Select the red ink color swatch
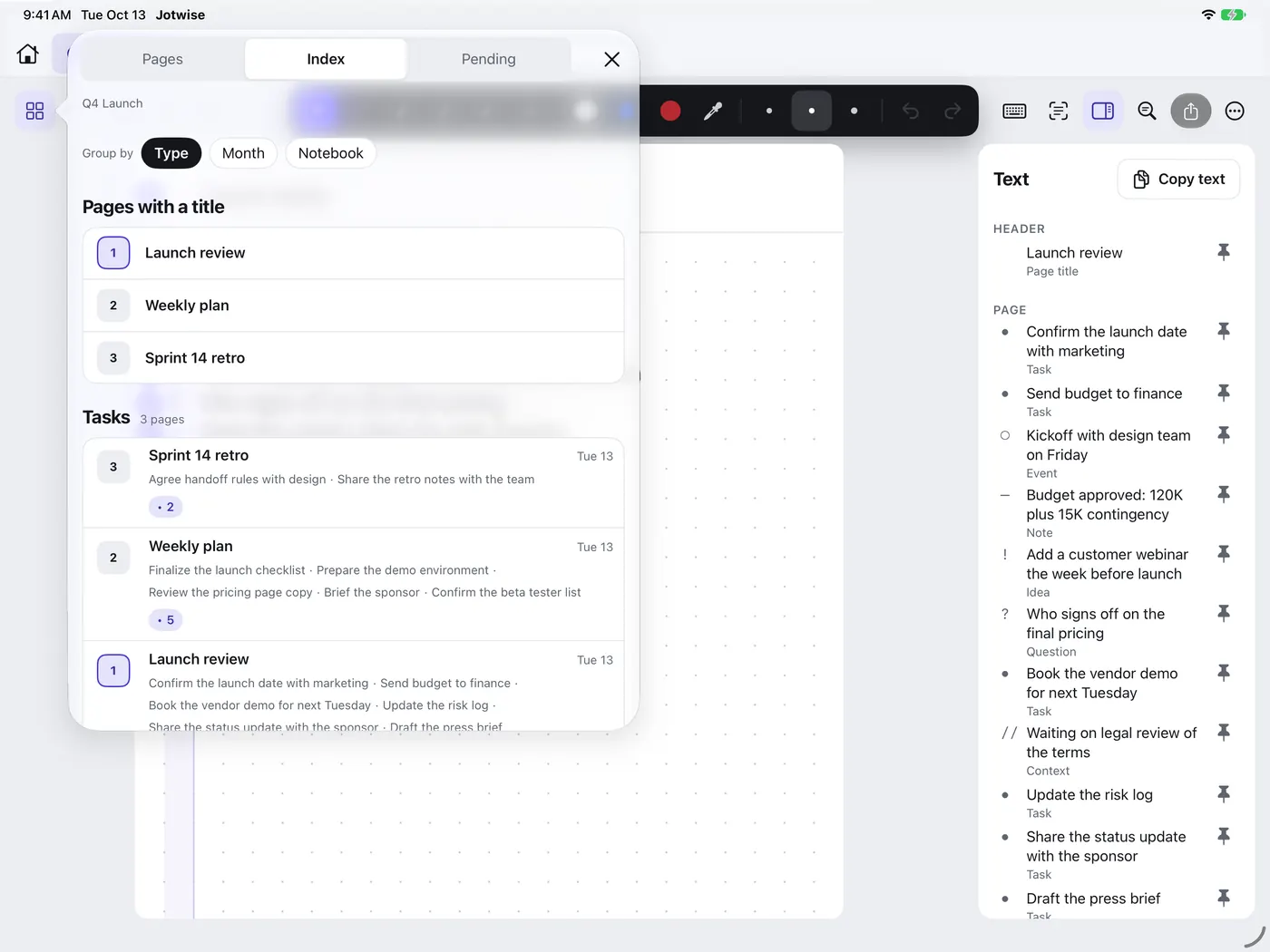The height and width of the screenshot is (952, 1270). pyautogui.click(x=670, y=111)
